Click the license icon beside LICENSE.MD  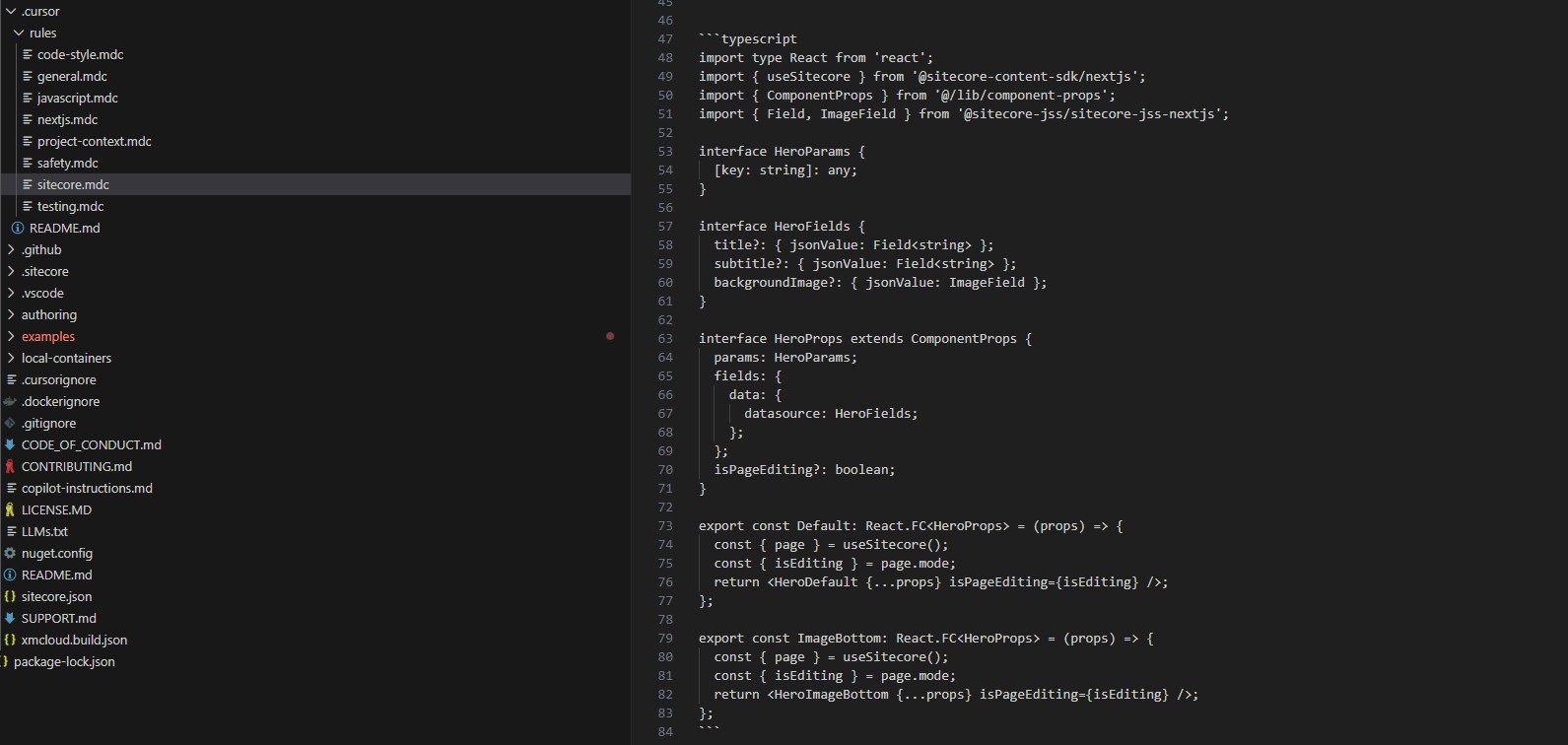[x=10, y=509]
